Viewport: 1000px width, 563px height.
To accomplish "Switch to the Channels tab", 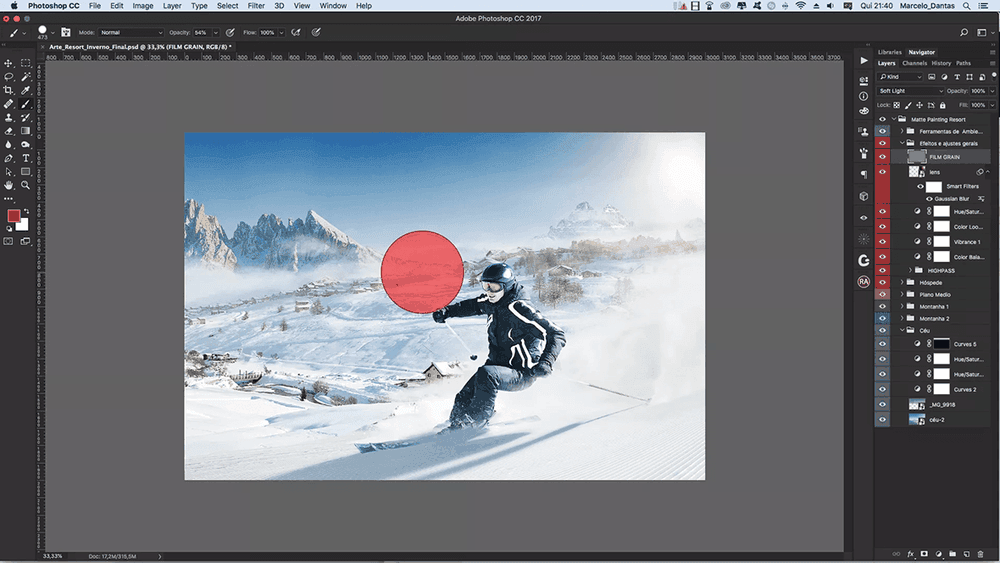I will click(x=914, y=63).
